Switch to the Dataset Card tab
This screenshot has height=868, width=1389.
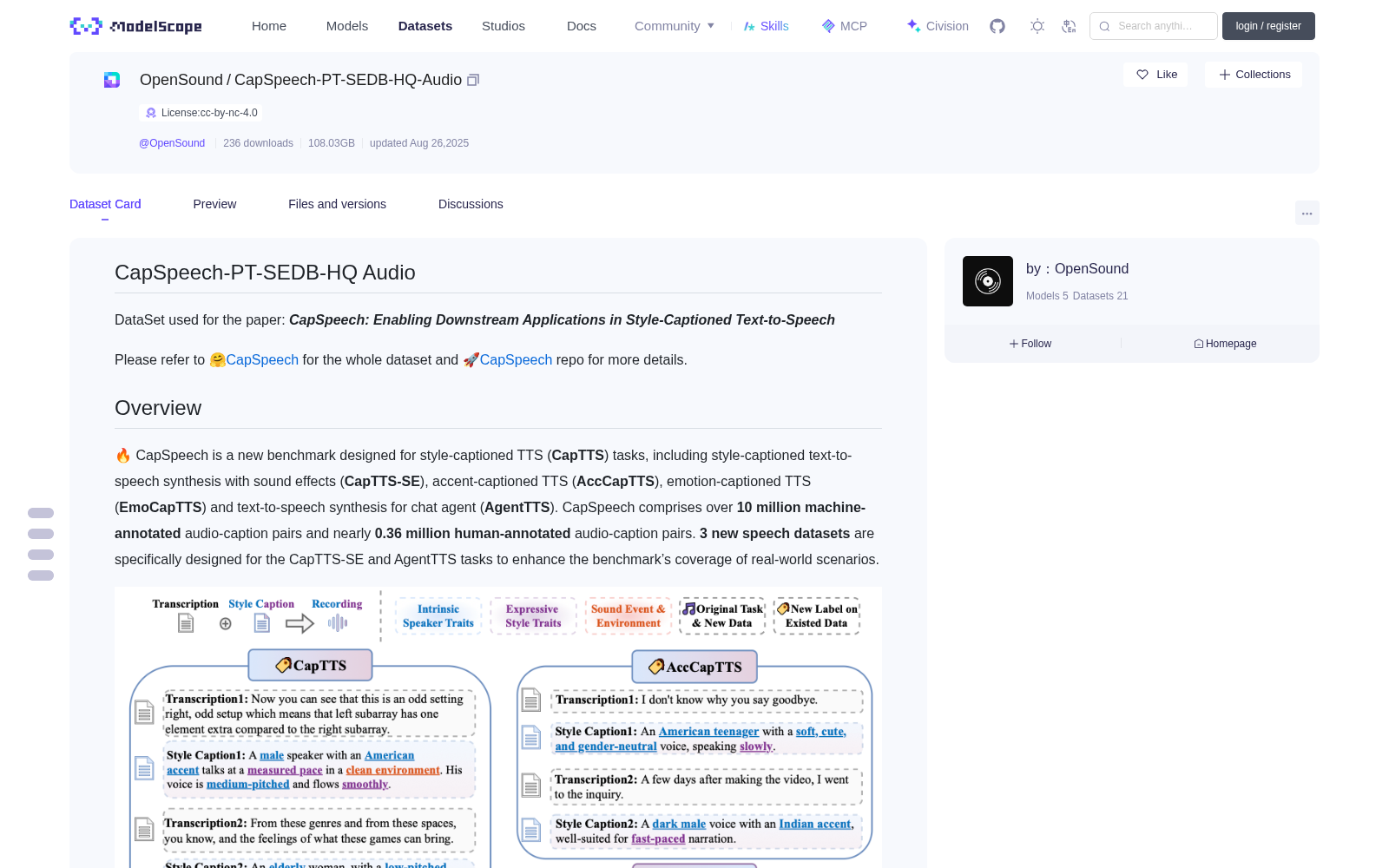point(105,204)
